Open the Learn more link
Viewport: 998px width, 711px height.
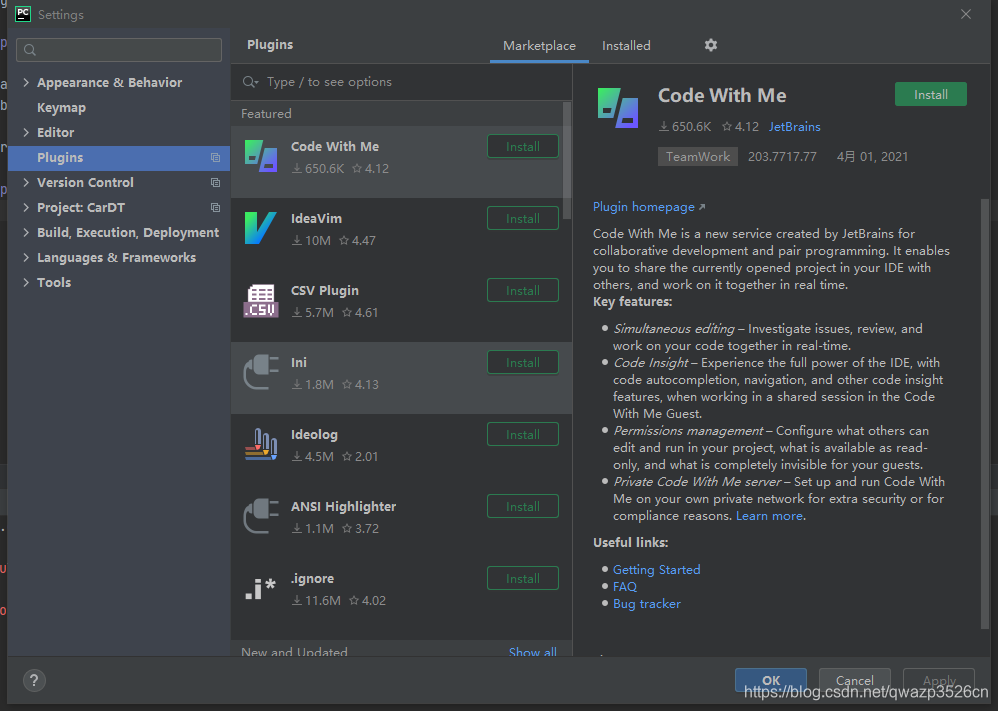tap(769, 516)
